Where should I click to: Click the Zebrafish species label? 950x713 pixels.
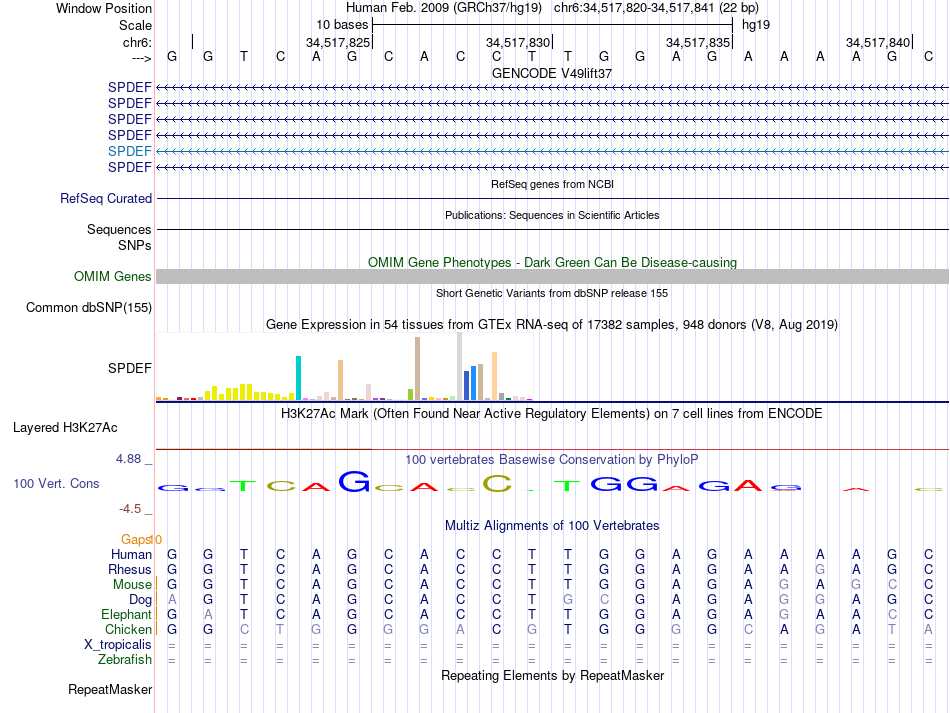(125, 660)
